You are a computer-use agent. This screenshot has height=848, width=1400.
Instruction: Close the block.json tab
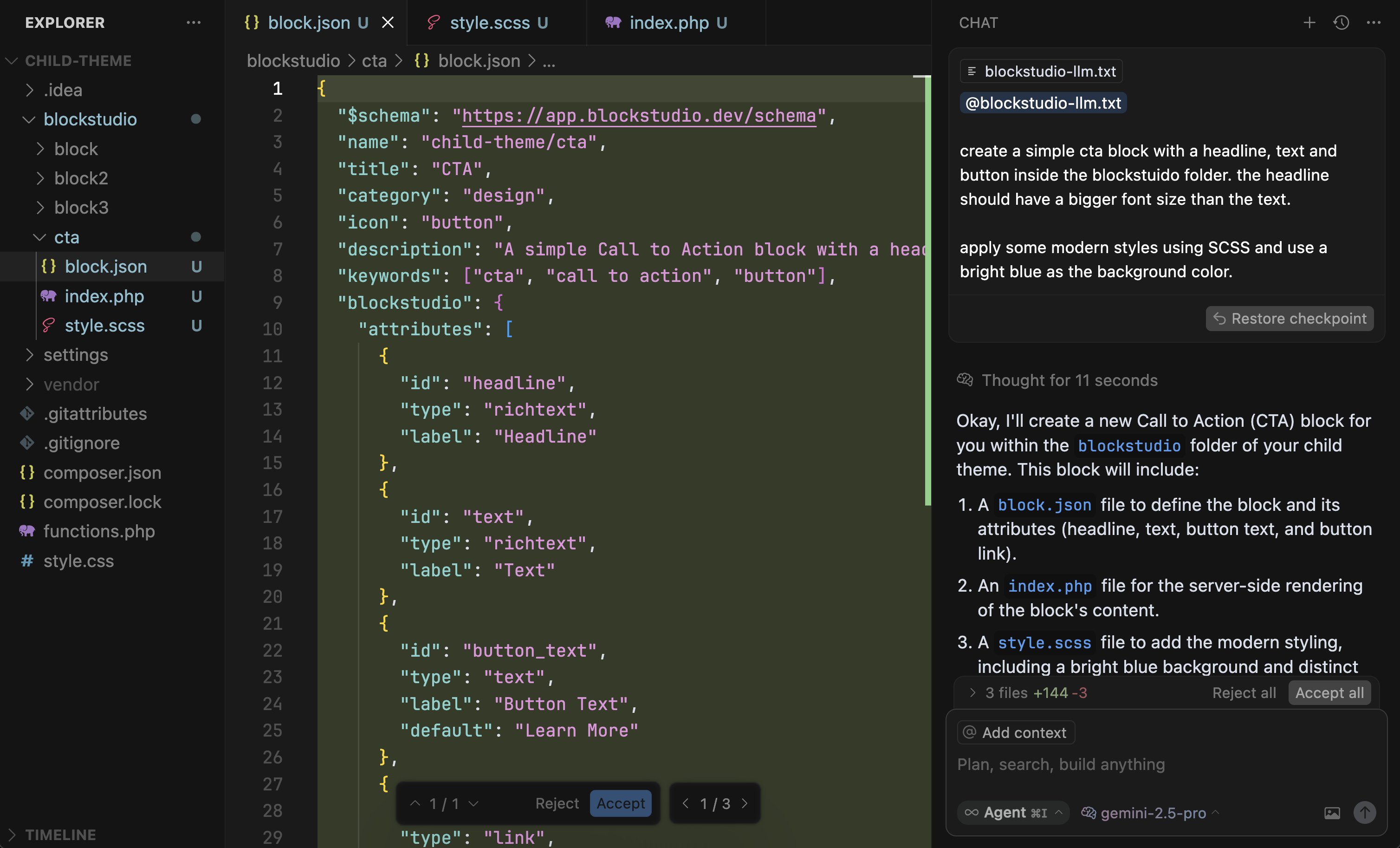tap(388, 23)
